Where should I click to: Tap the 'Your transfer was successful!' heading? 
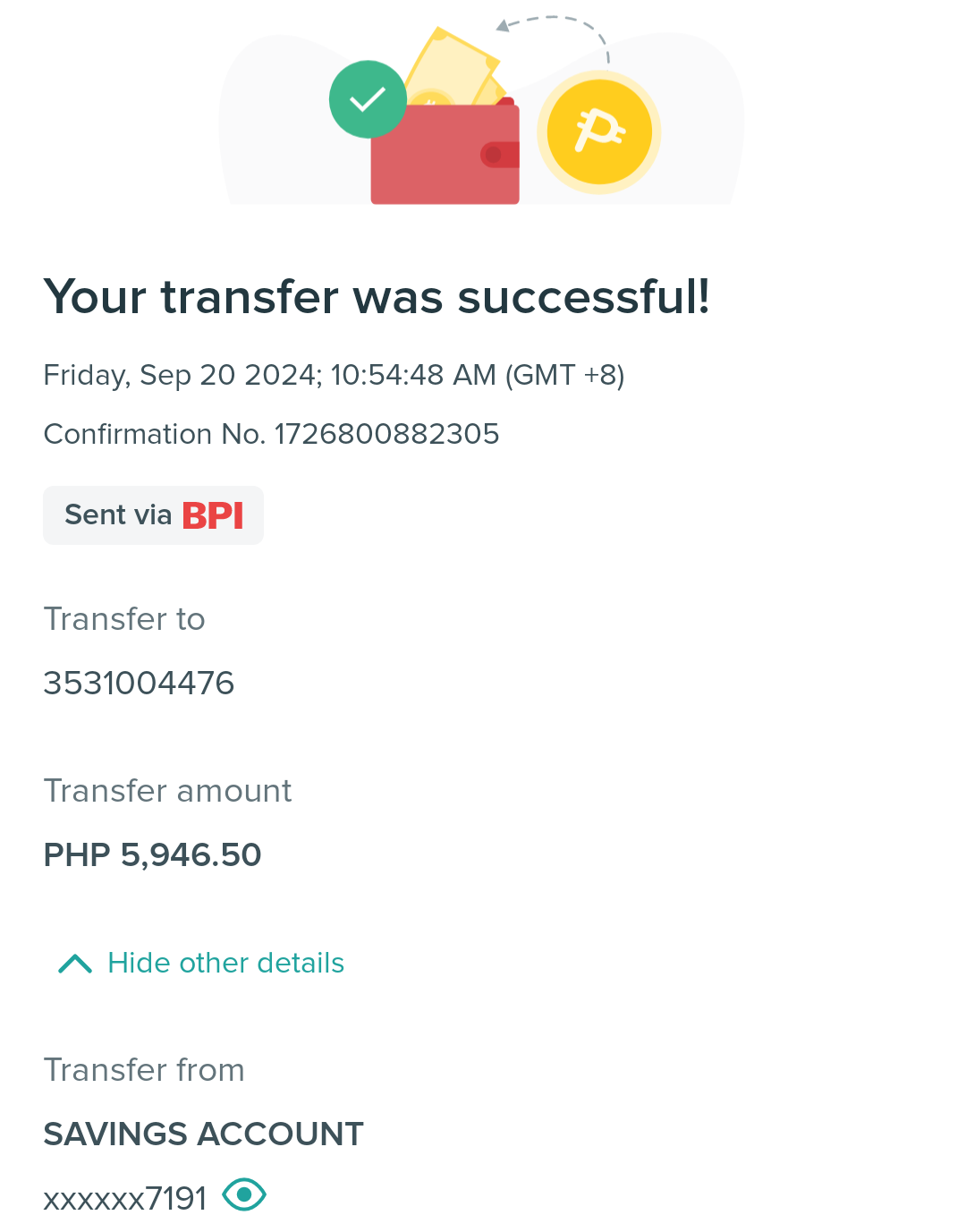(x=377, y=297)
